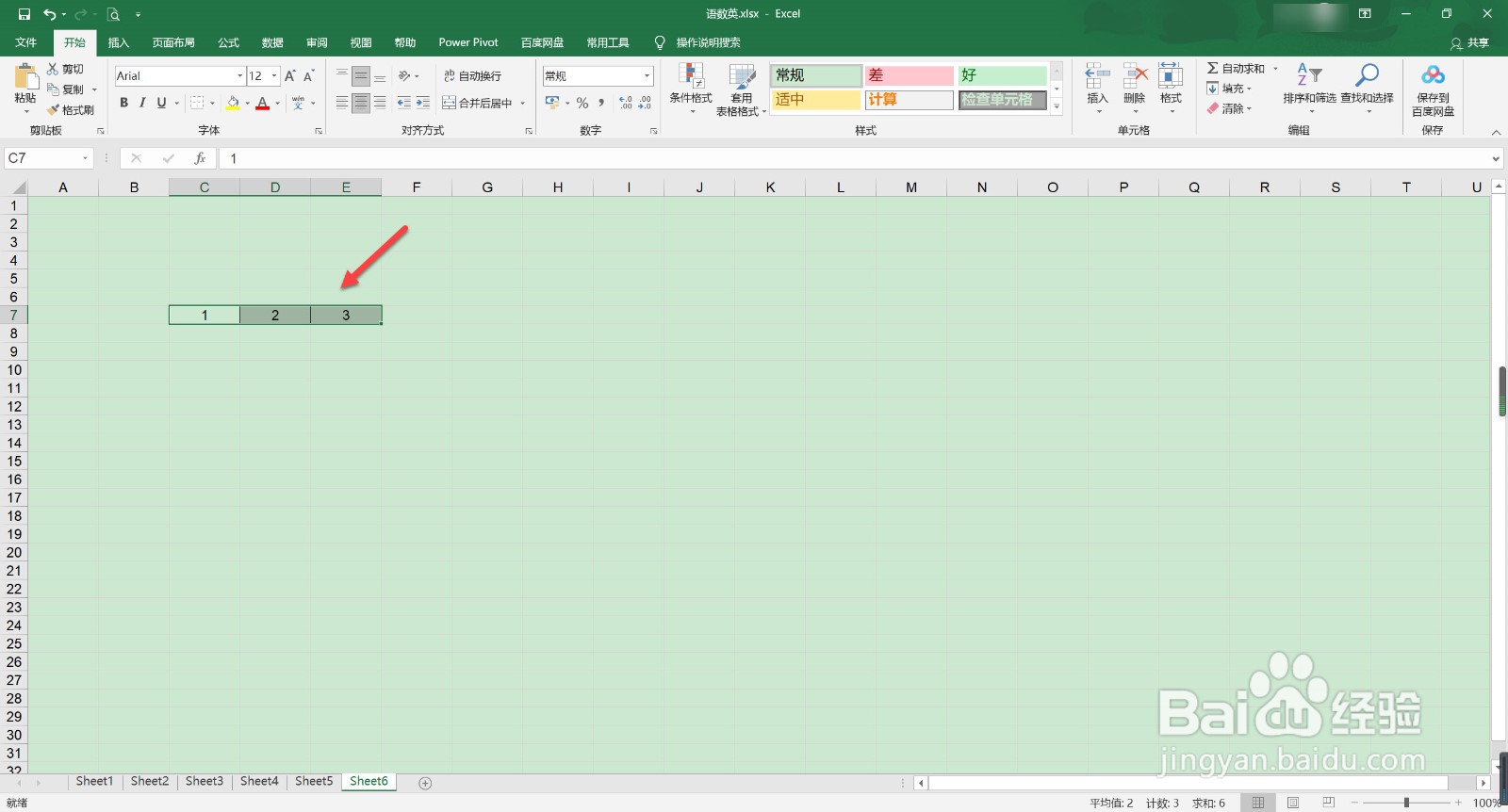
Task: Click the insert function fx icon
Action: [x=200, y=158]
